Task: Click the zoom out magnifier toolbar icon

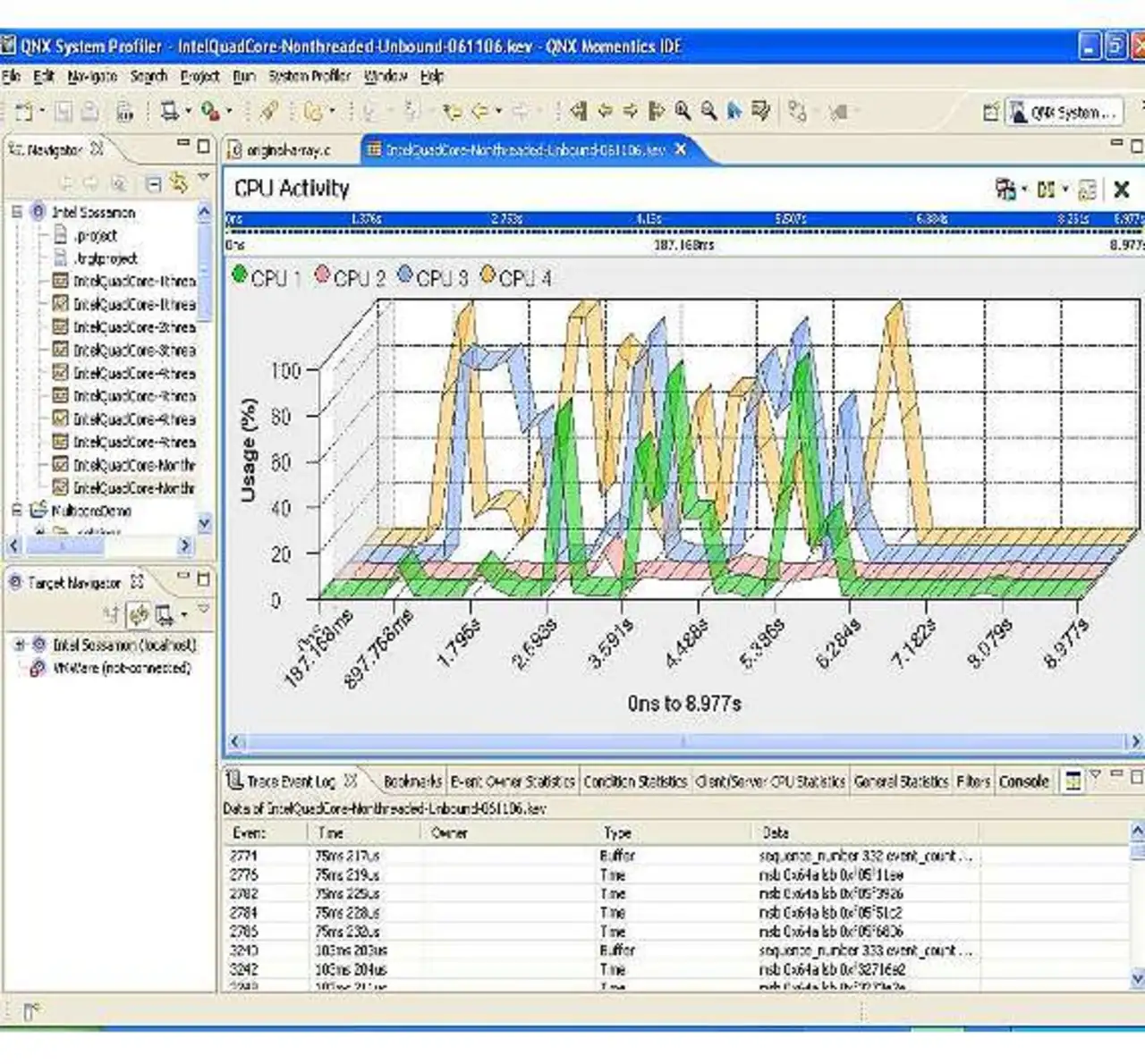Action: tap(708, 111)
